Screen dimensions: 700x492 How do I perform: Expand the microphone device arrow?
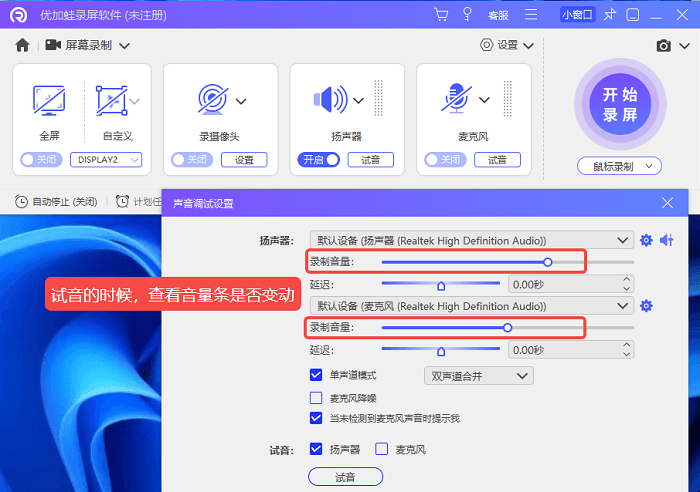pos(484,100)
